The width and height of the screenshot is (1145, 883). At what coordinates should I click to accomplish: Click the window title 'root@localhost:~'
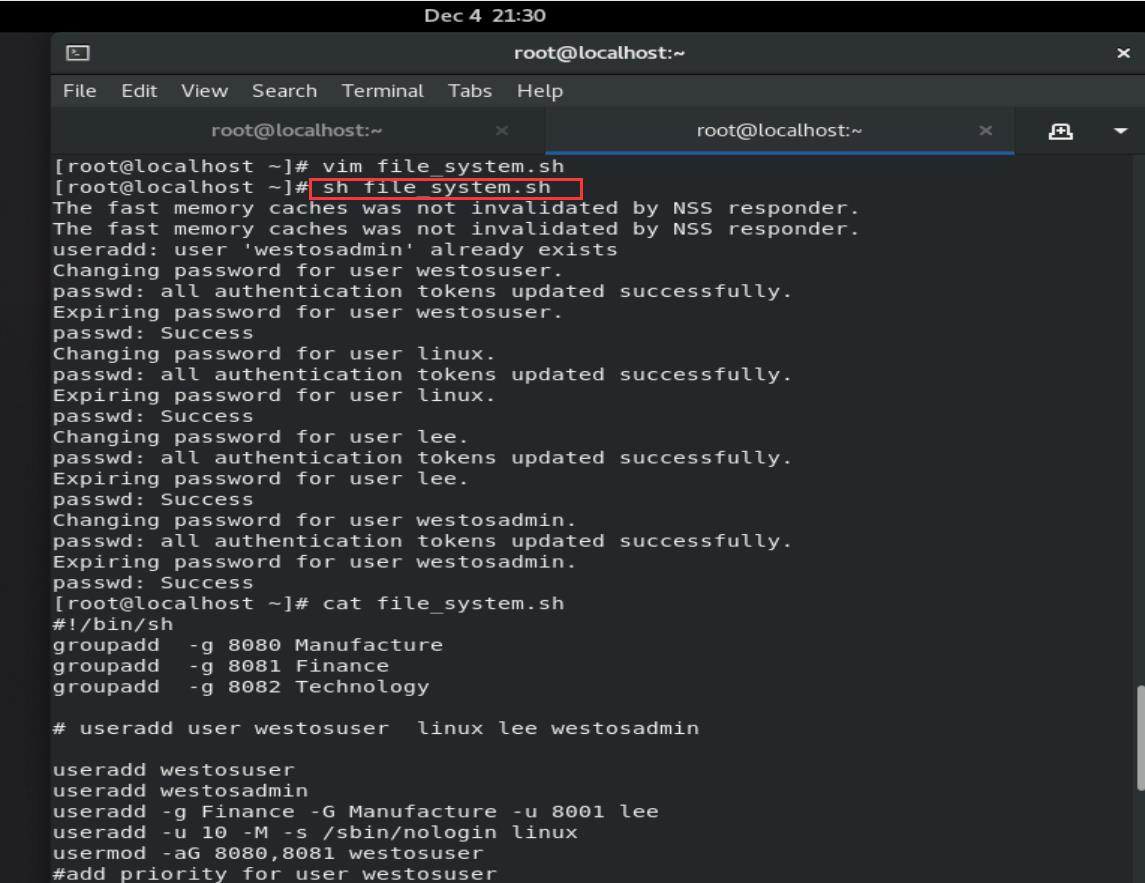[599, 53]
